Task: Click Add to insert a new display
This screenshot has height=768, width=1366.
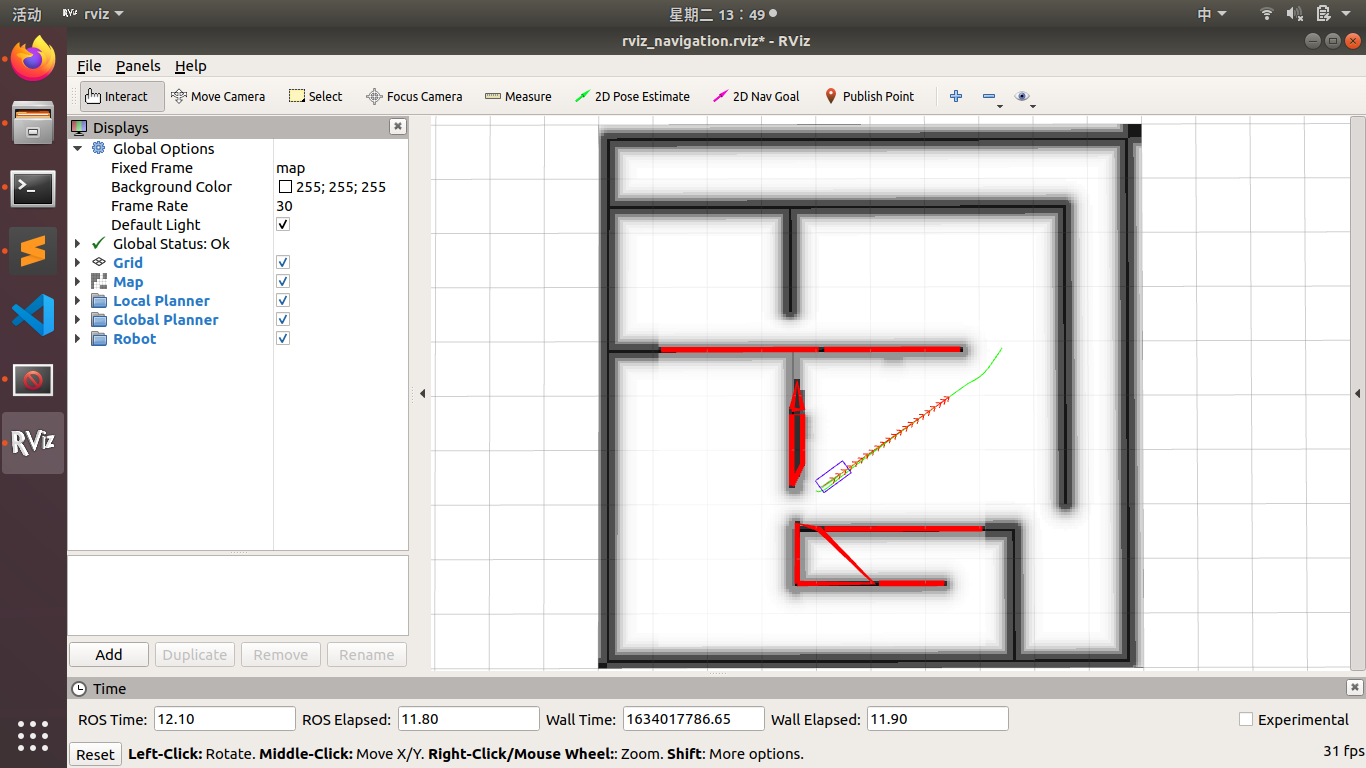Action: tap(108, 654)
